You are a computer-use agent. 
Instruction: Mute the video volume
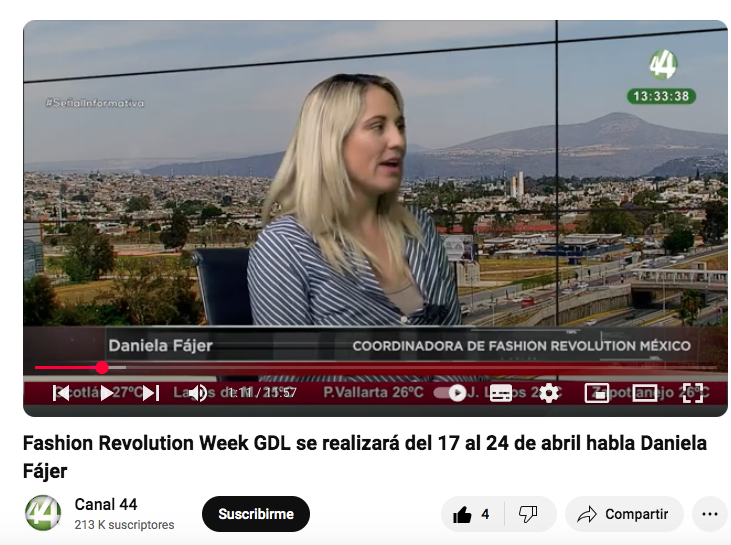click(197, 393)
